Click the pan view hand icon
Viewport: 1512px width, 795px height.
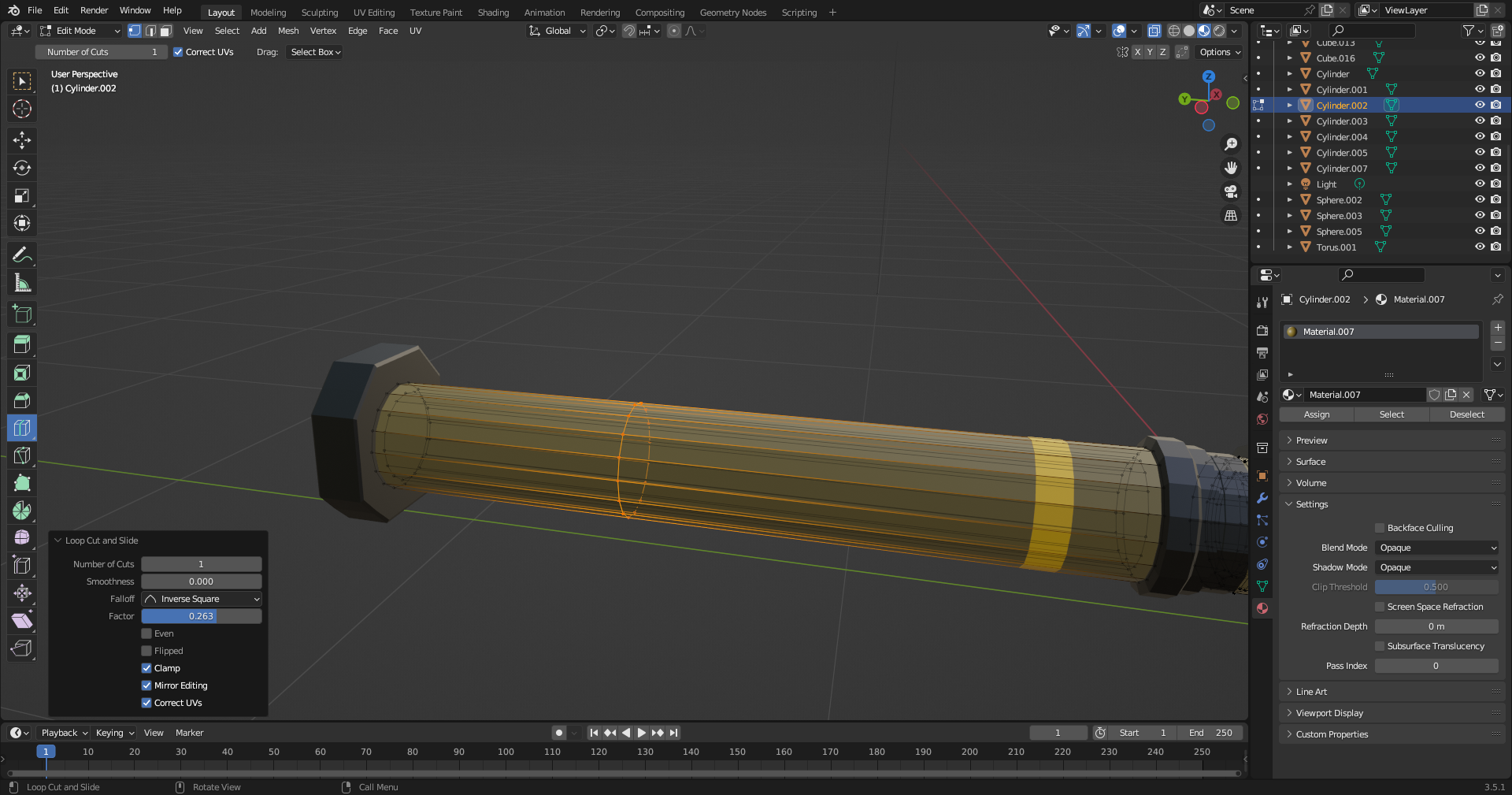point(1231,168)
